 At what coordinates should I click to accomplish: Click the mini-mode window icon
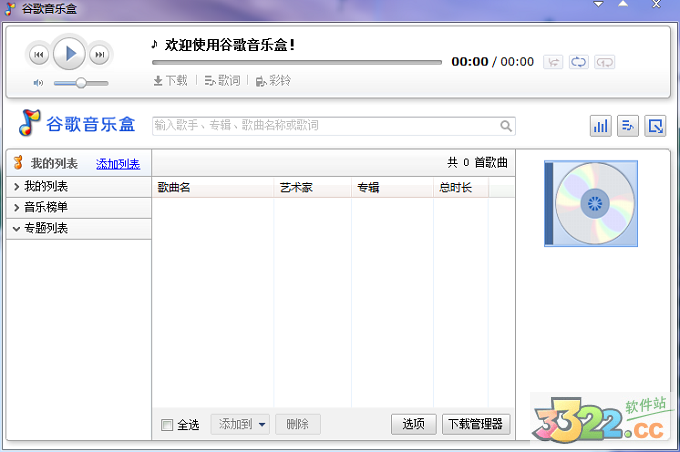point(655,126)
